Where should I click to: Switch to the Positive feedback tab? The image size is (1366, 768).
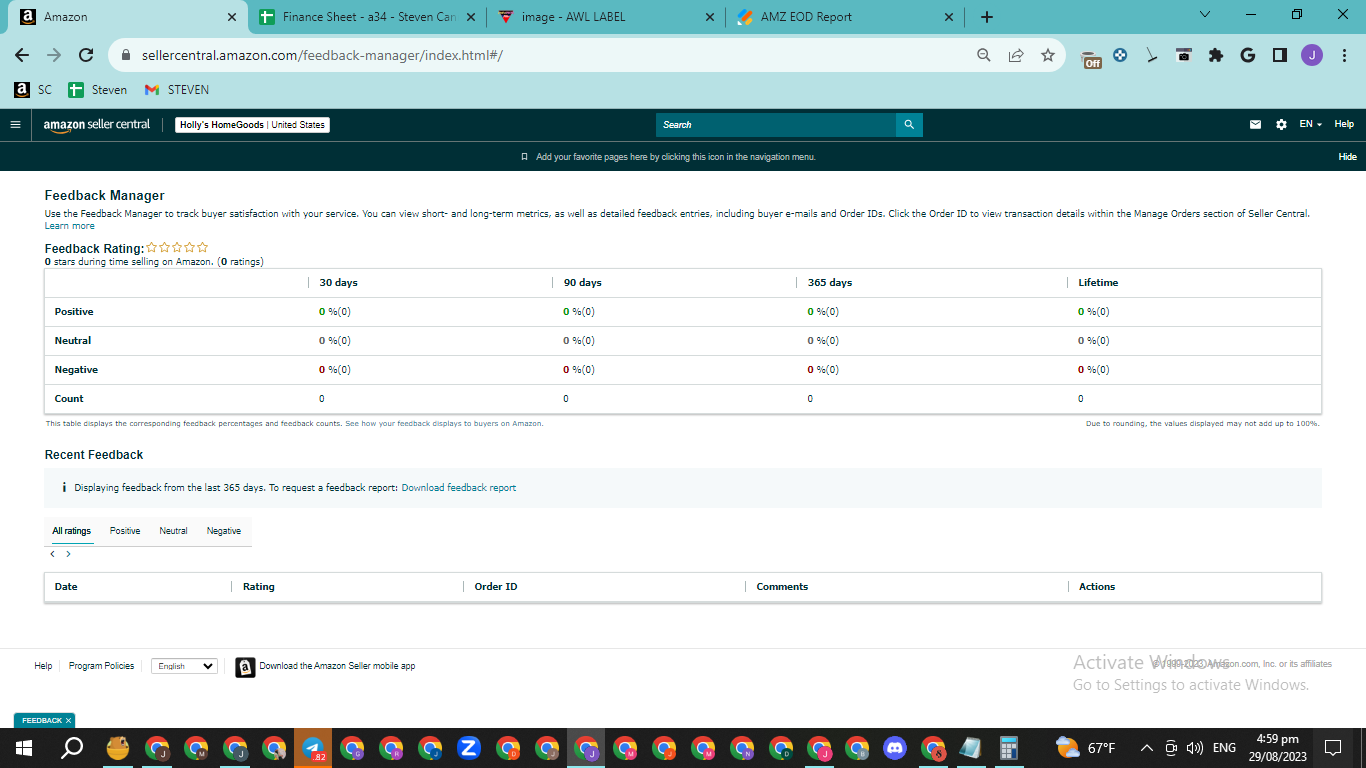125,531
